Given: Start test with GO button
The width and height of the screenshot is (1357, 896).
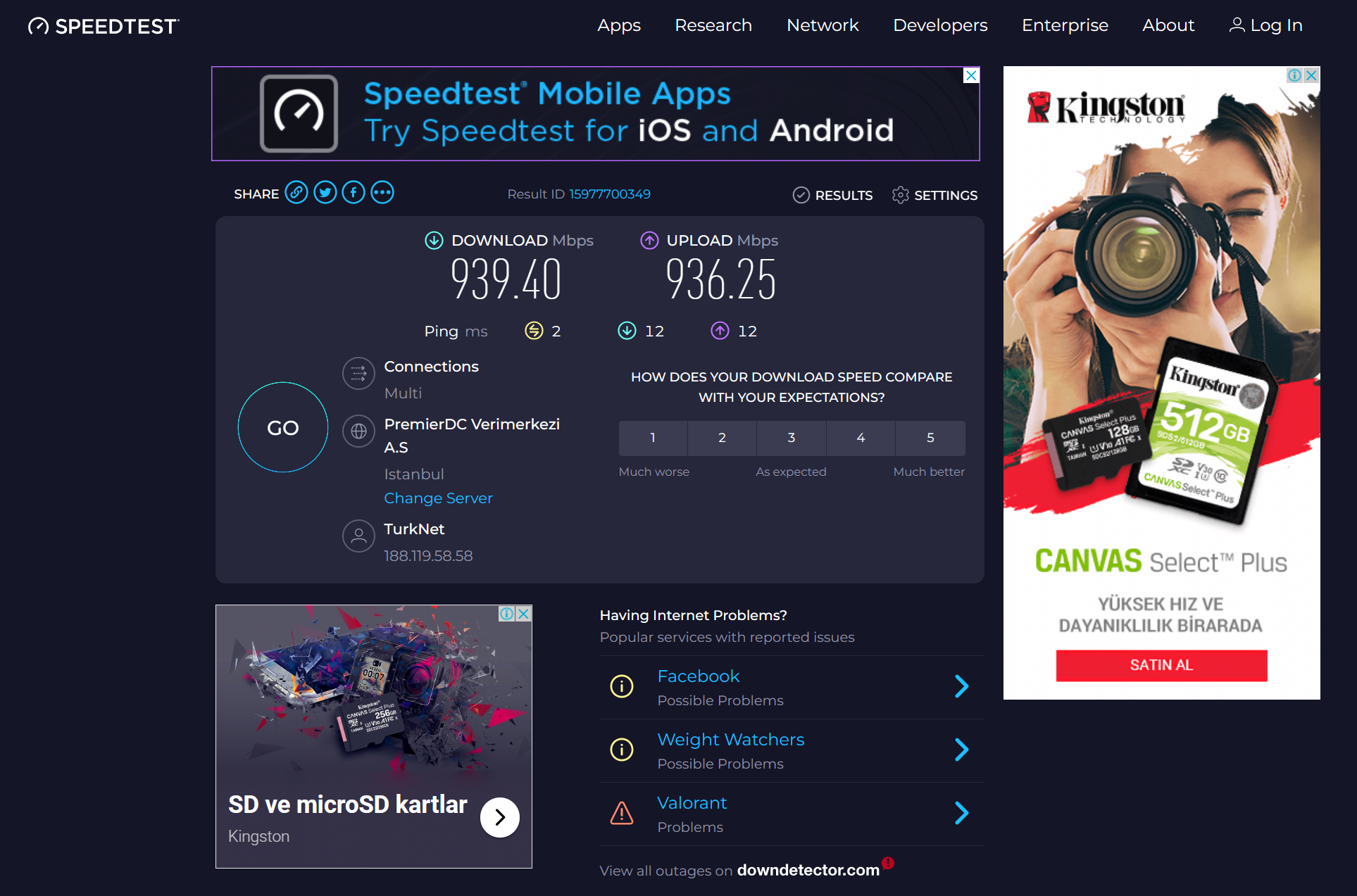Looking at the screenshot, I should coord(283,427).
